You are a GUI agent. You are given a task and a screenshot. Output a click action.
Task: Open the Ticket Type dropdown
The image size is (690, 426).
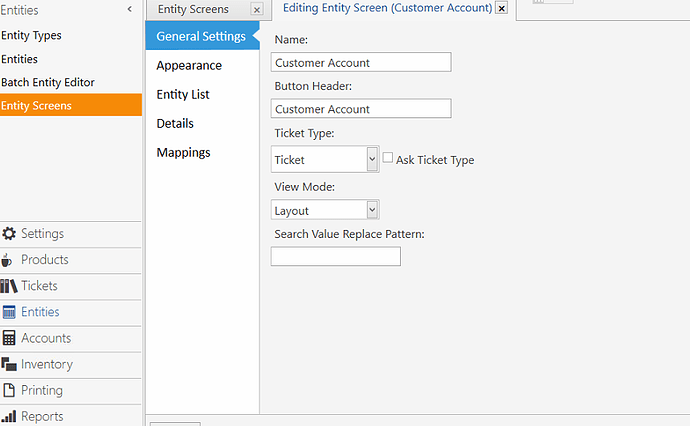[372, 159]
